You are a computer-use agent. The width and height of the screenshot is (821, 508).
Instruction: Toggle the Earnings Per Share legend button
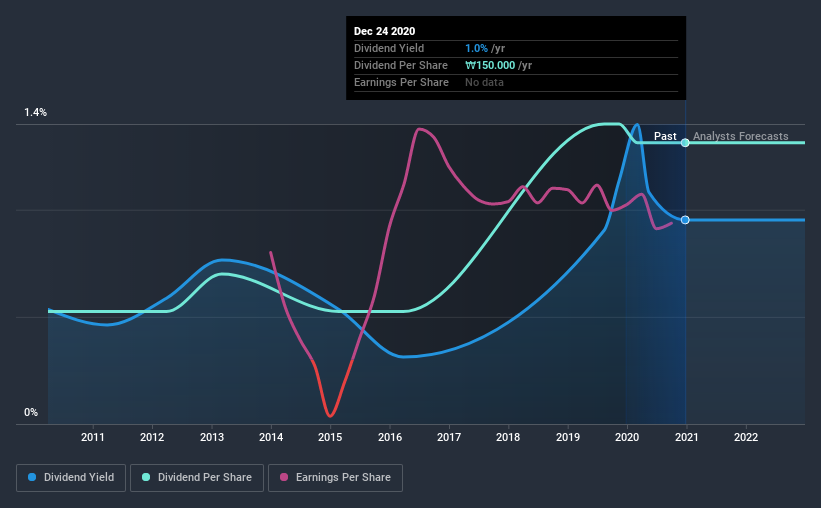(x=335, y=478)
